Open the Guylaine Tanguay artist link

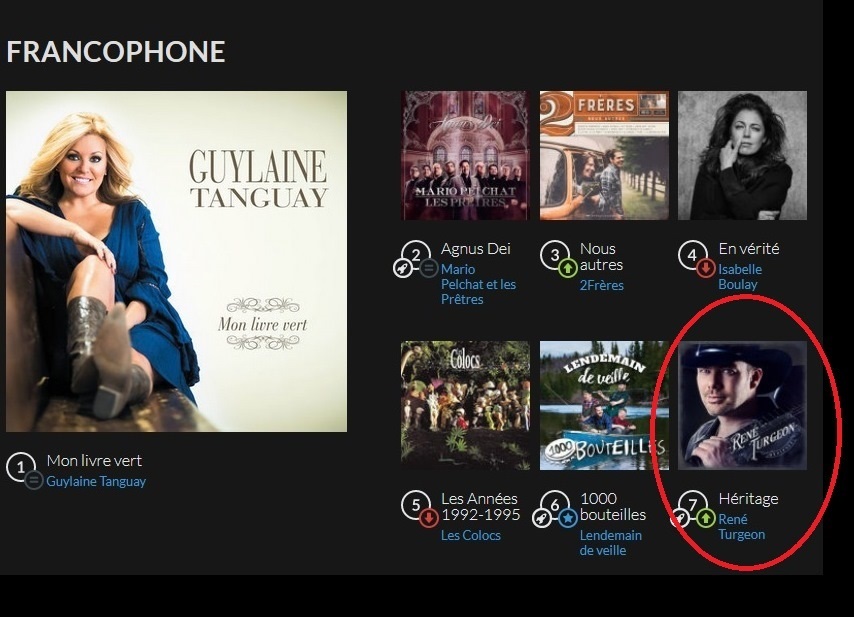tap(96, 481)
